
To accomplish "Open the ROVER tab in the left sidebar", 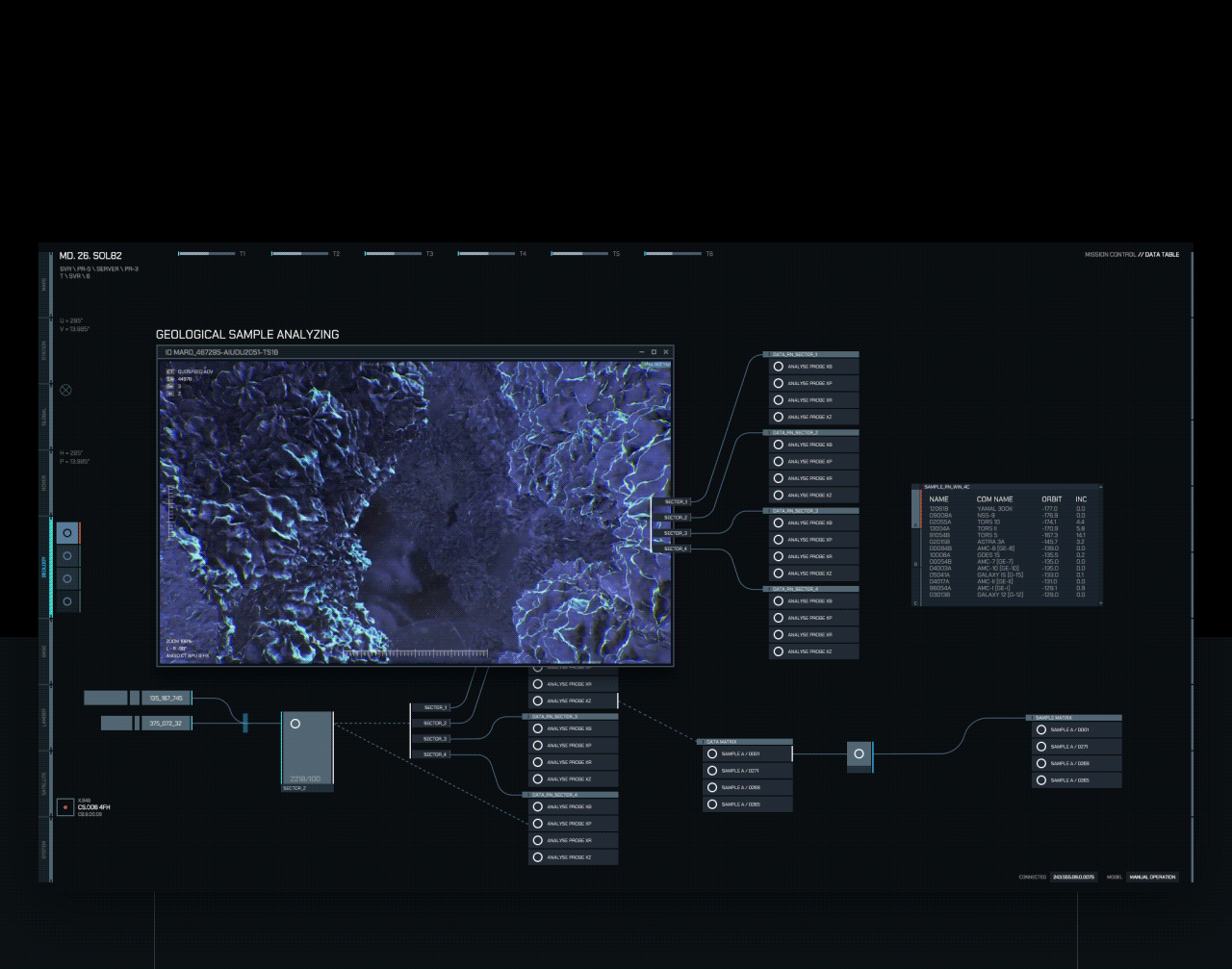I will click(x=43, y=483).
